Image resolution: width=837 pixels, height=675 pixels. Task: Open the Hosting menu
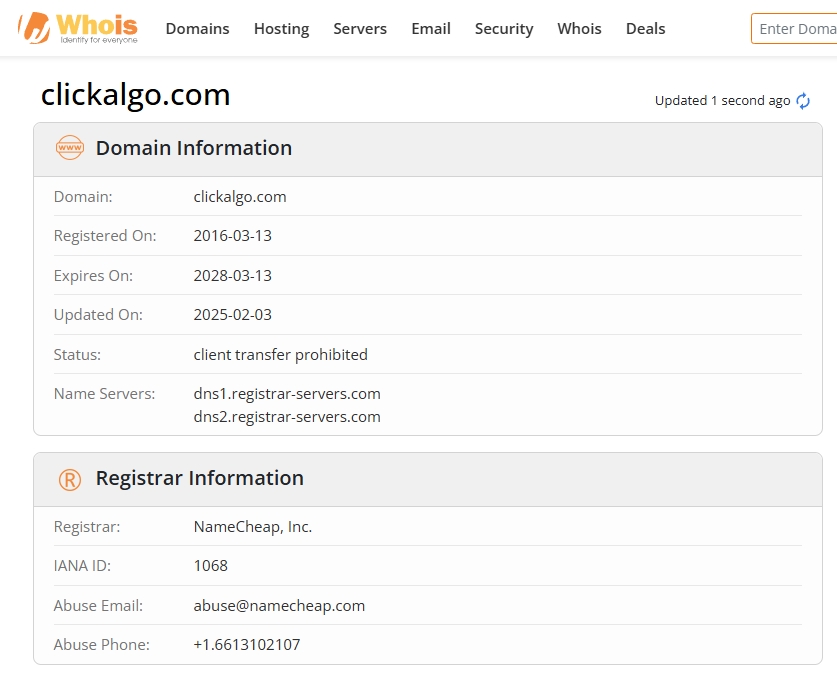(281, 29)
